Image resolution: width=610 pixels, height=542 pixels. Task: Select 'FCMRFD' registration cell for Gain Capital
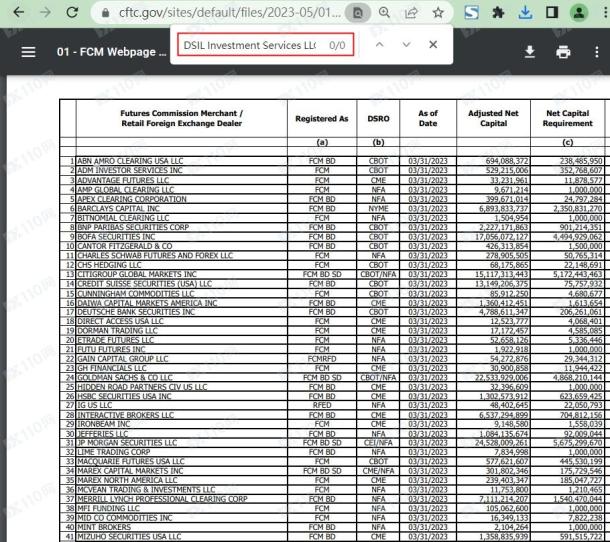point(322,358)
